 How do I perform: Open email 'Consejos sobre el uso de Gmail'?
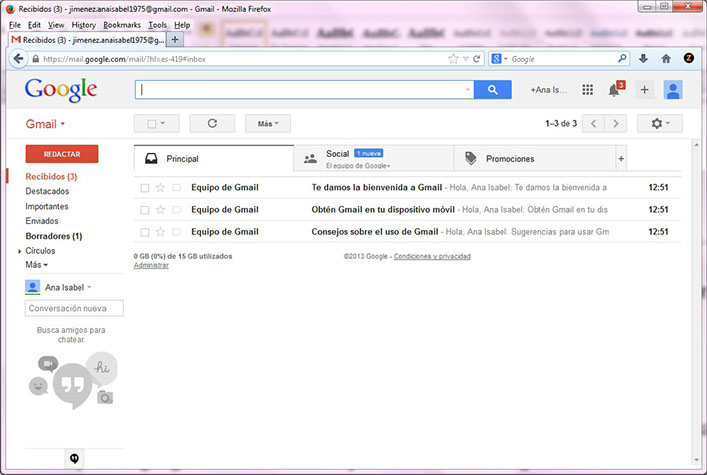tap(408, 232)
